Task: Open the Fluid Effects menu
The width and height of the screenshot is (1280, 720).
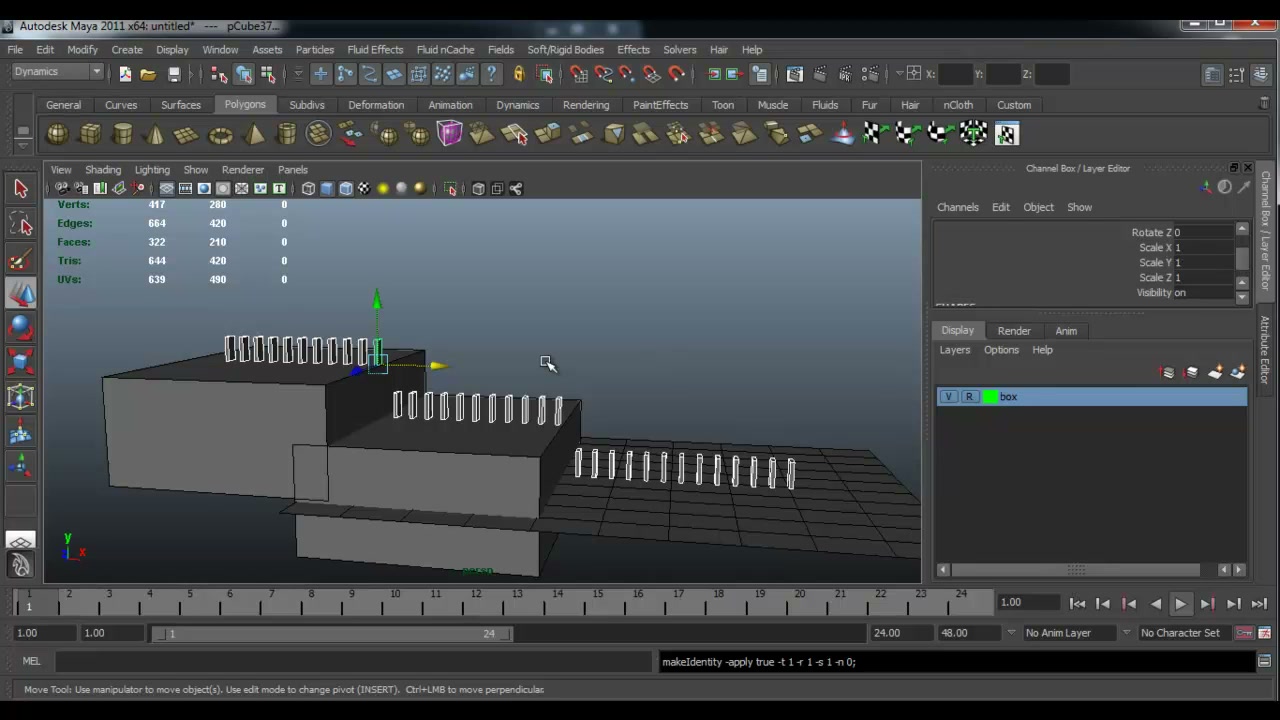Action: point(375,50)
